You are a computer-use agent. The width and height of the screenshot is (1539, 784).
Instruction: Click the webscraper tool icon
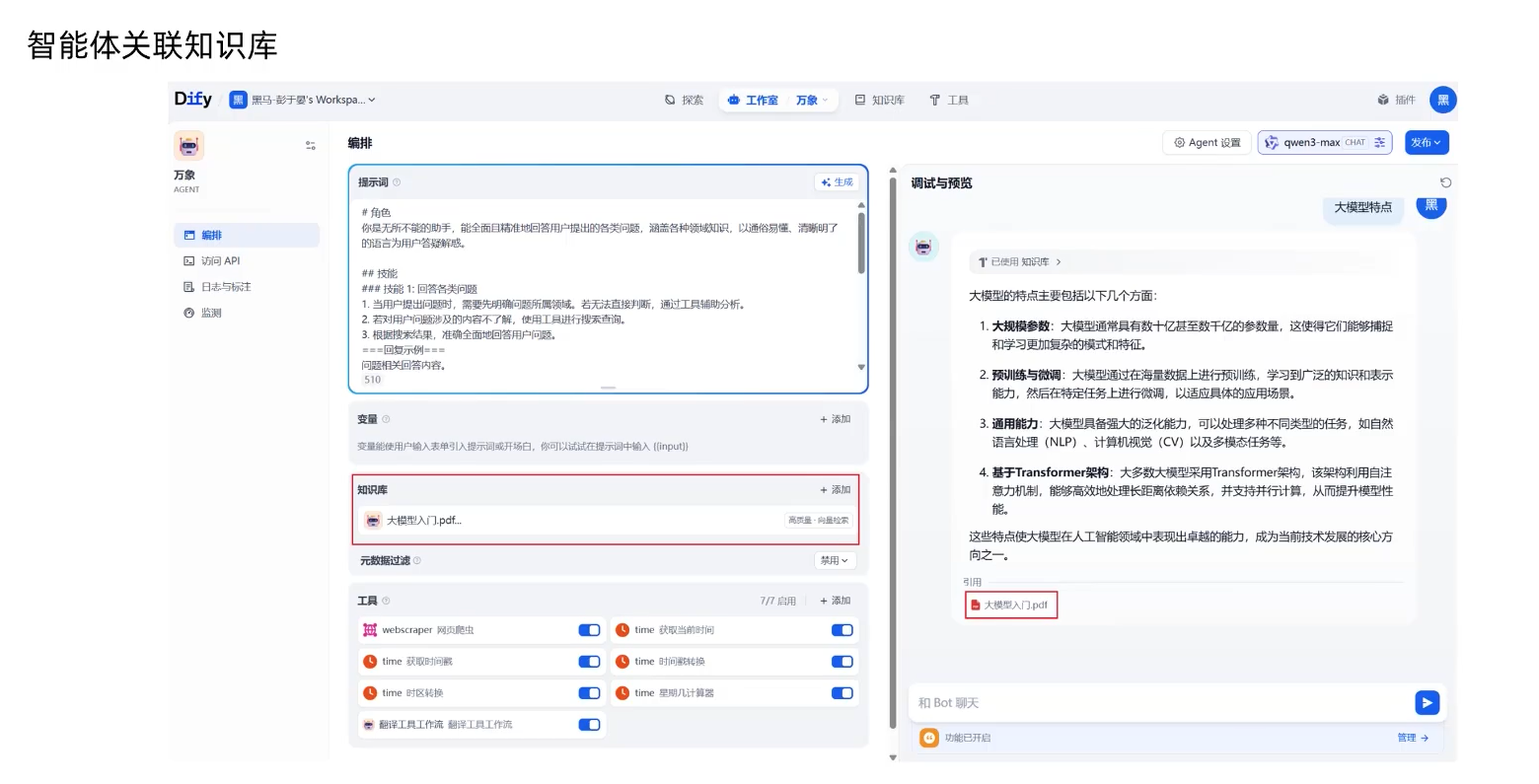[x=370, y=630]
